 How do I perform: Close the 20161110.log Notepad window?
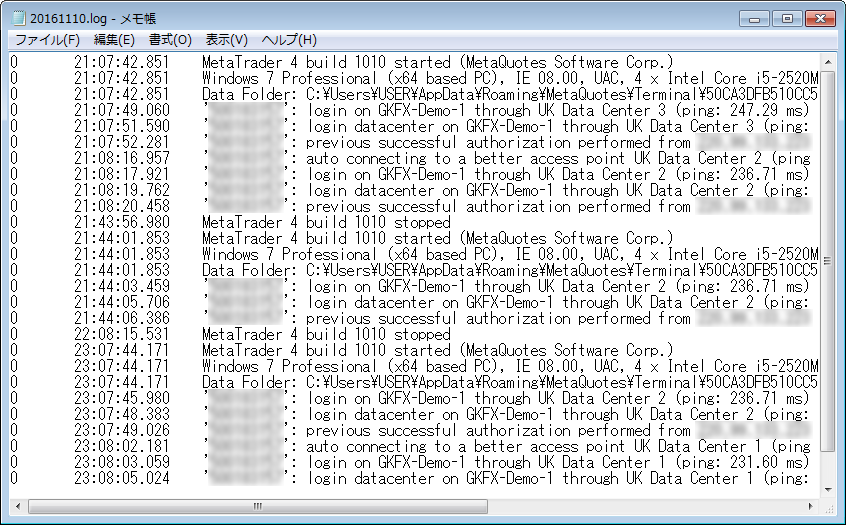pyautogui.click(x=820, y=18)
